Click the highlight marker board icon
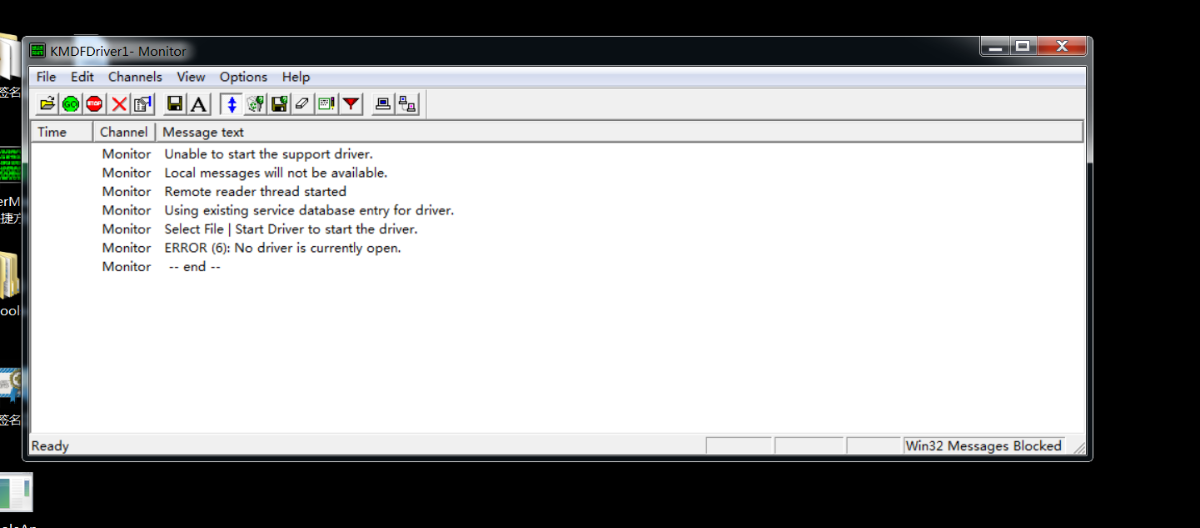Viewport: 1200px width, 528px height. 327,103
